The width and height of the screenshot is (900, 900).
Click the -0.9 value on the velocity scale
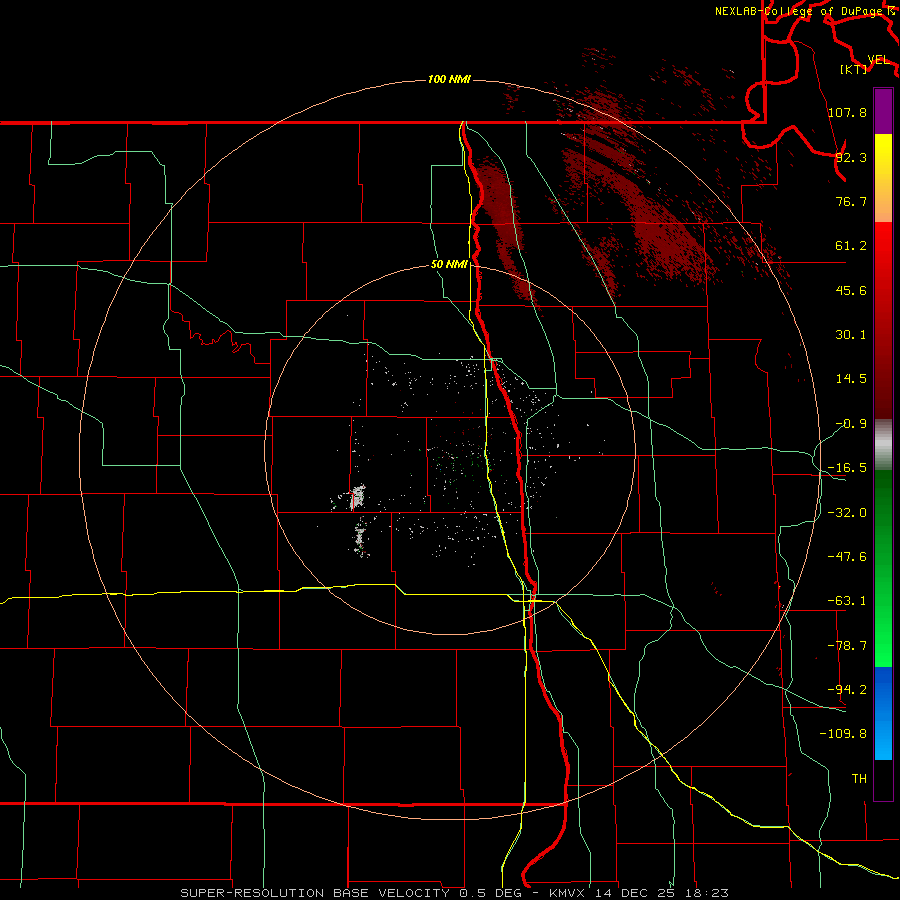point(851,424)
